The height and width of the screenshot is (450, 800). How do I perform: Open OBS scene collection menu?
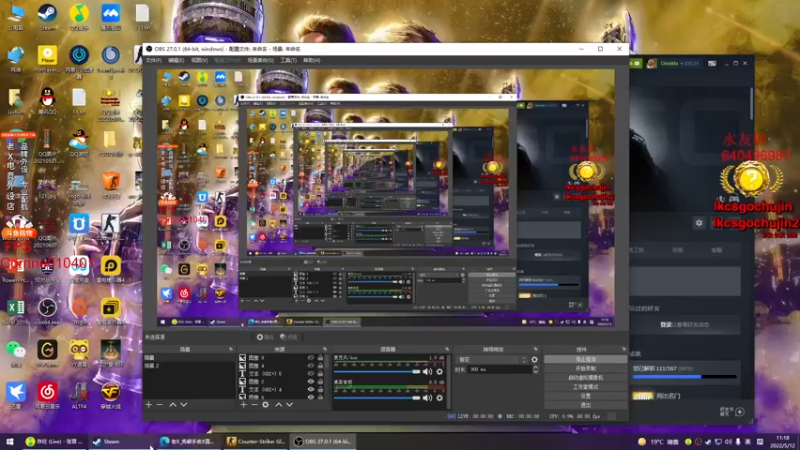(260, 60)
